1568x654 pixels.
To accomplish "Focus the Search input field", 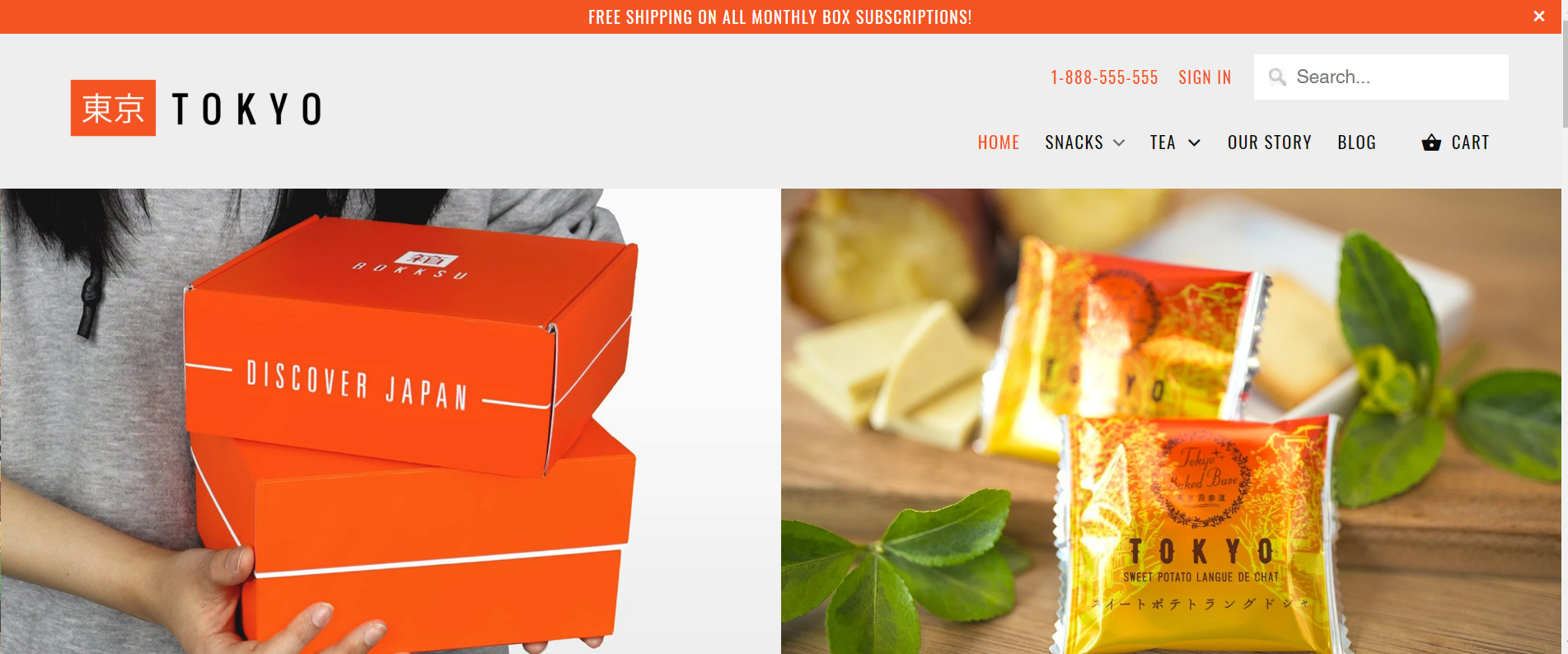I will 1381,77.
